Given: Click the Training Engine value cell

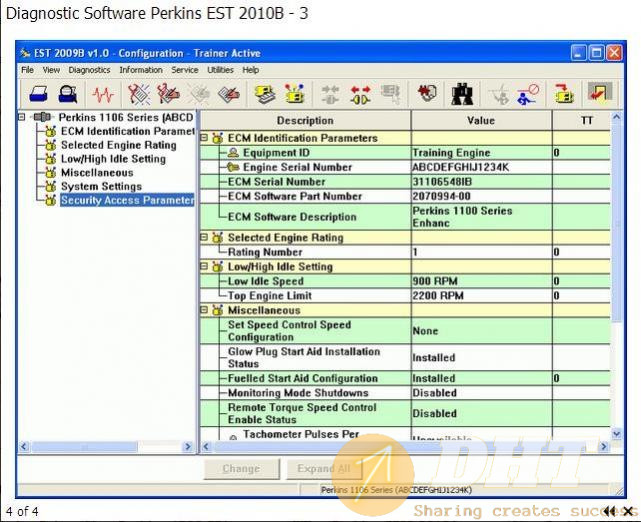Looking at the screenshot, I should pyautogui.click(x=481, y=153).
